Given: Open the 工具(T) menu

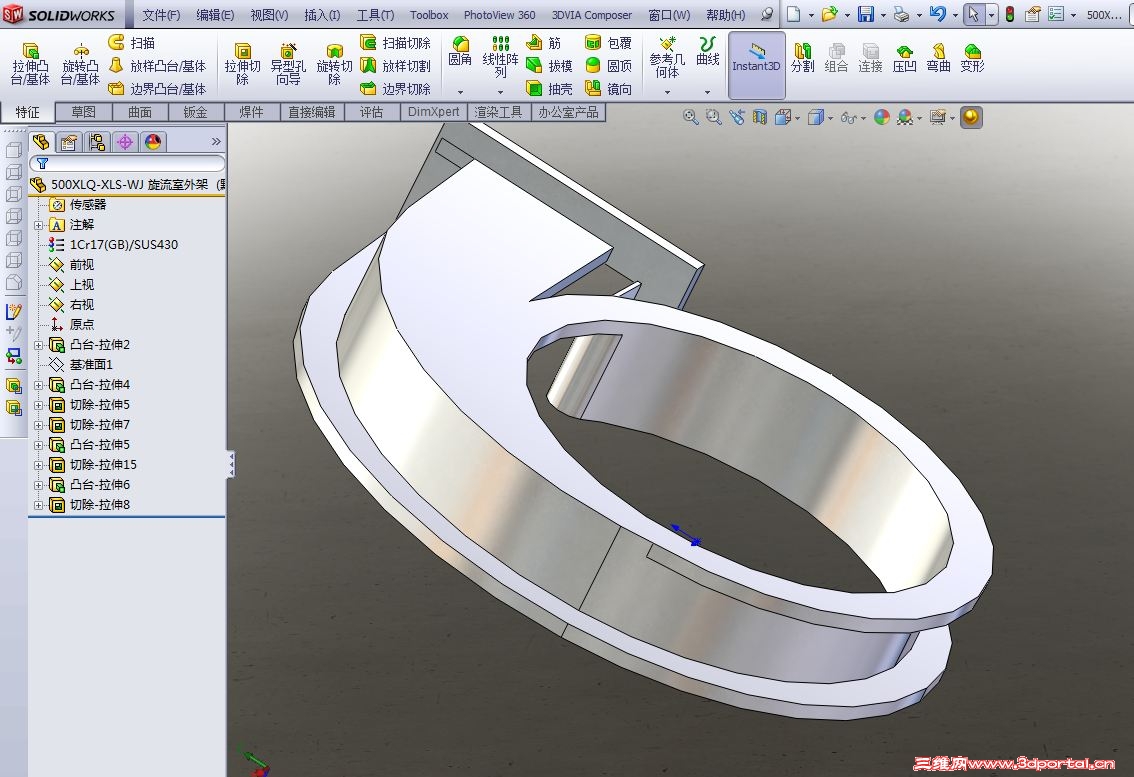Looking at the screenshot, I should click(x=375, y=14).
